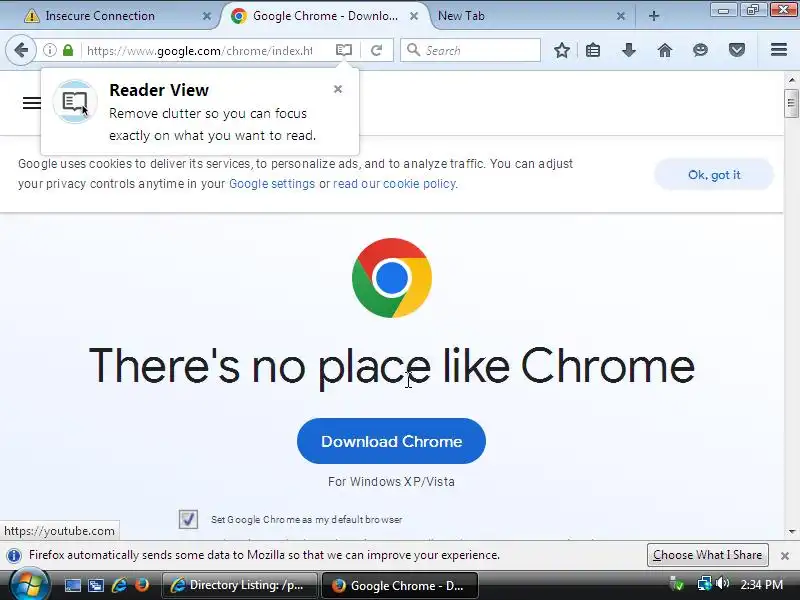Open site information via the info icon
The width and height of the screenshot is (800, 600).
pyautogui.click(x=49, y=50)
